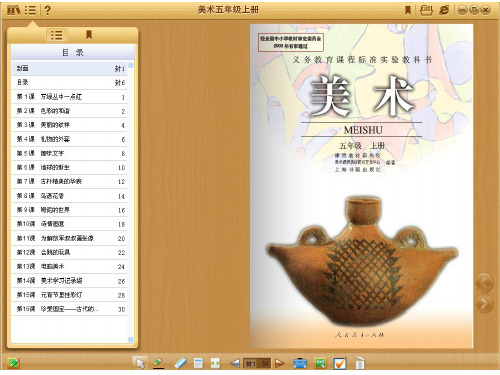Screen dimensions: 500x375
Task: Toggle the contents list icon in title bar
Action: pos(30,10)
